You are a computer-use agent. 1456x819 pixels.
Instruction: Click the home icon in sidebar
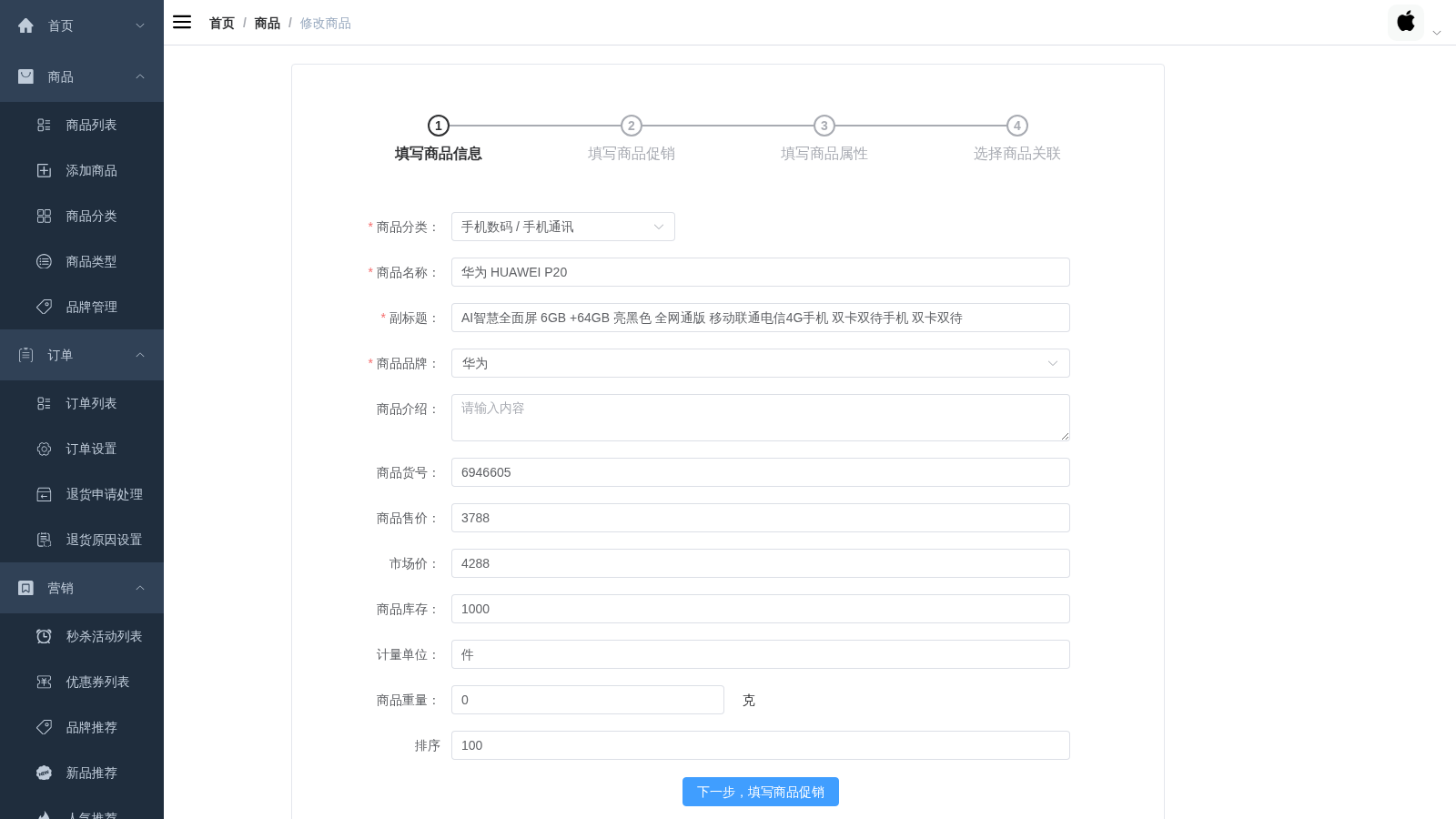pyautogui.click(x=25, y=25)
